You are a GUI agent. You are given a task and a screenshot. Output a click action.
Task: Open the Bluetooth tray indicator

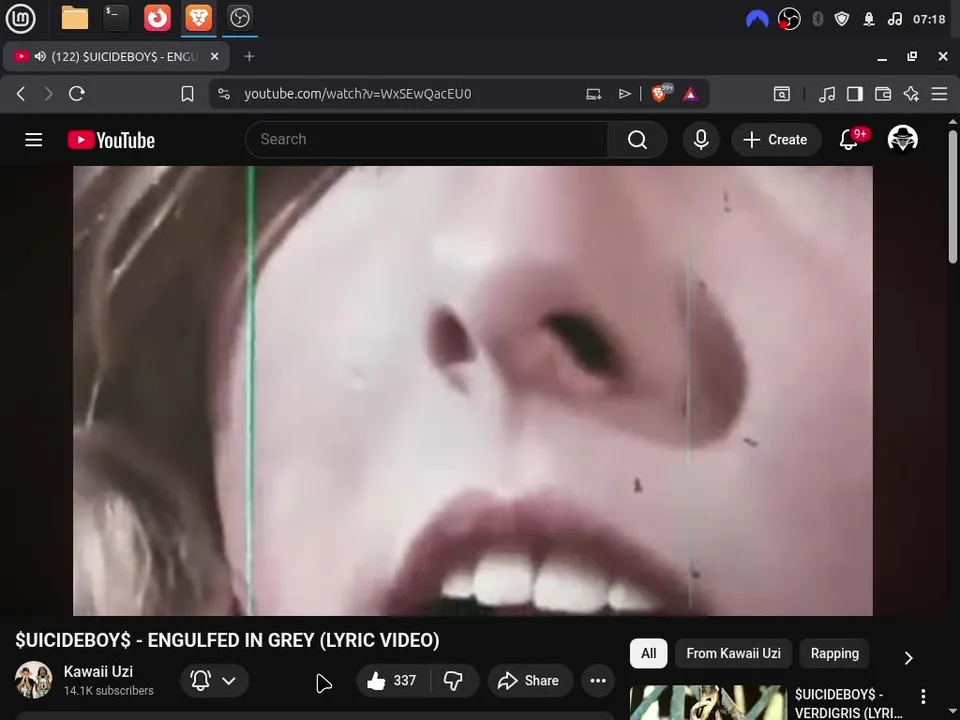[817, 19]
